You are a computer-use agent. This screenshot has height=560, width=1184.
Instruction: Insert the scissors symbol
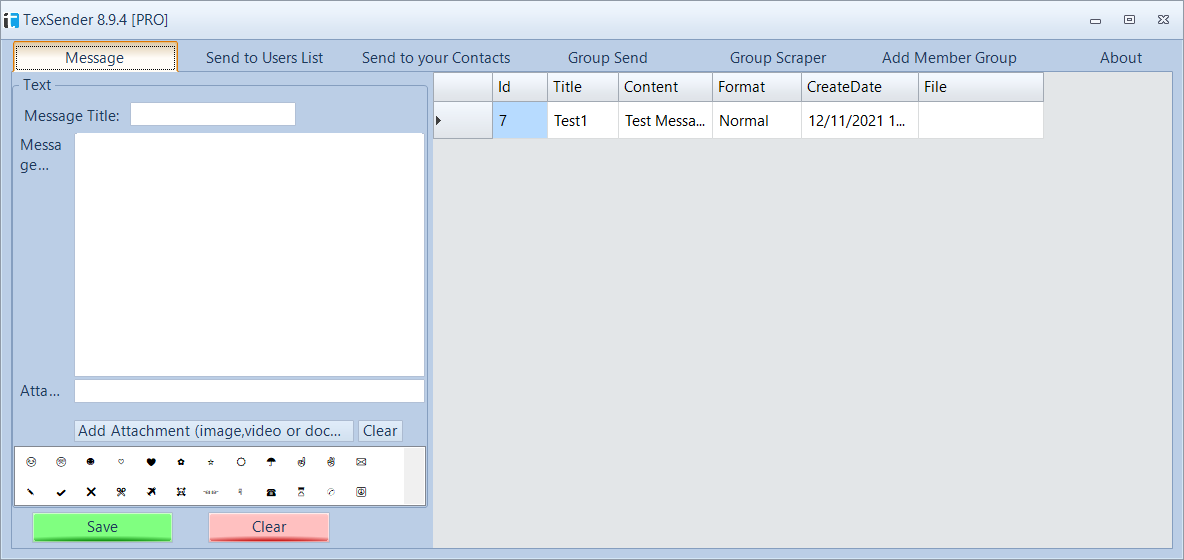click(x=121, y=491)
